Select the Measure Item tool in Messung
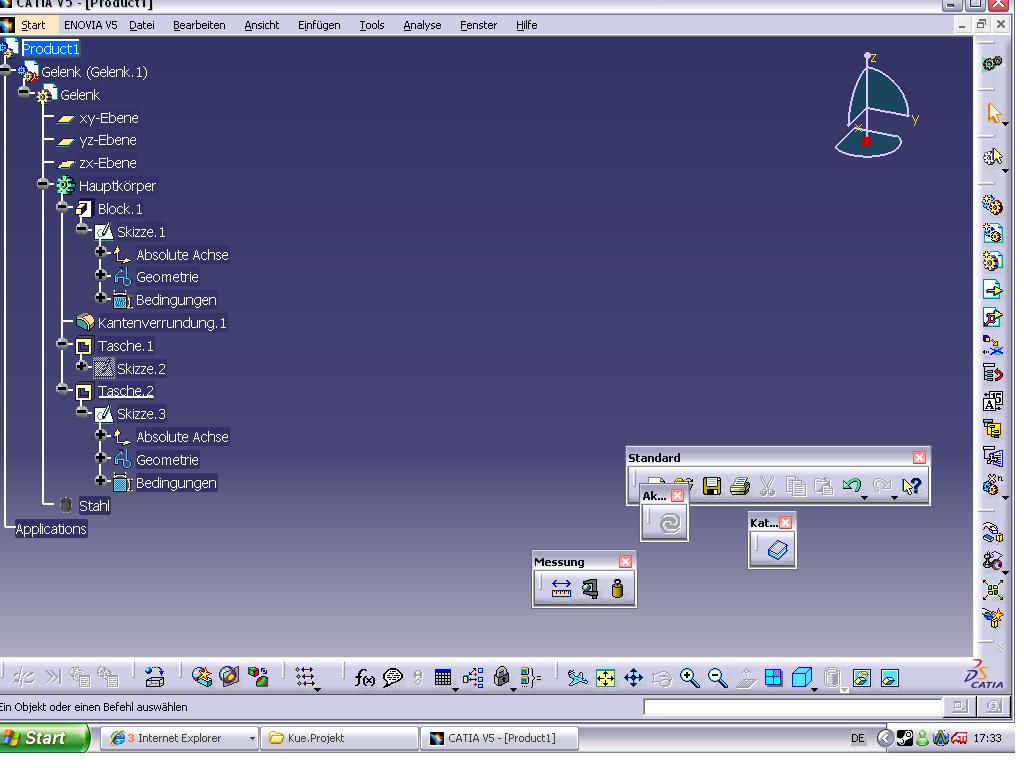The width and height of the screenshot is (1024, 768). [590, 588]
